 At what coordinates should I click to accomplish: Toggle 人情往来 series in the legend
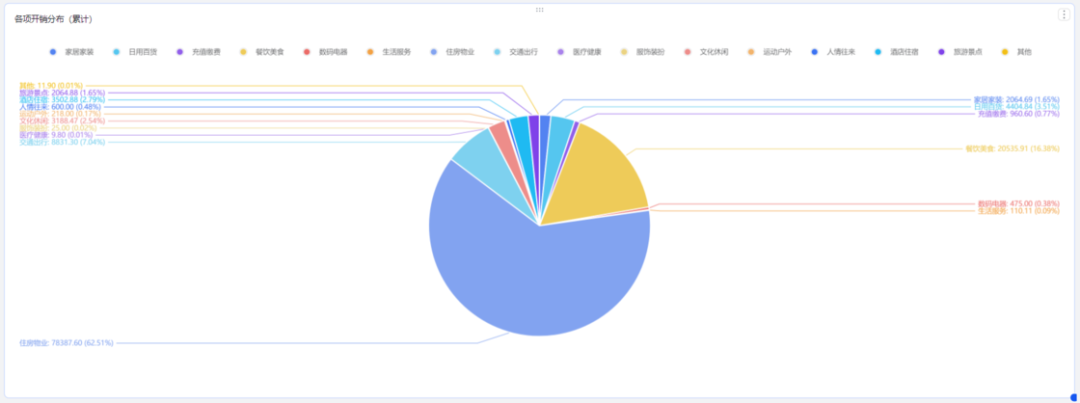[833, 52]
